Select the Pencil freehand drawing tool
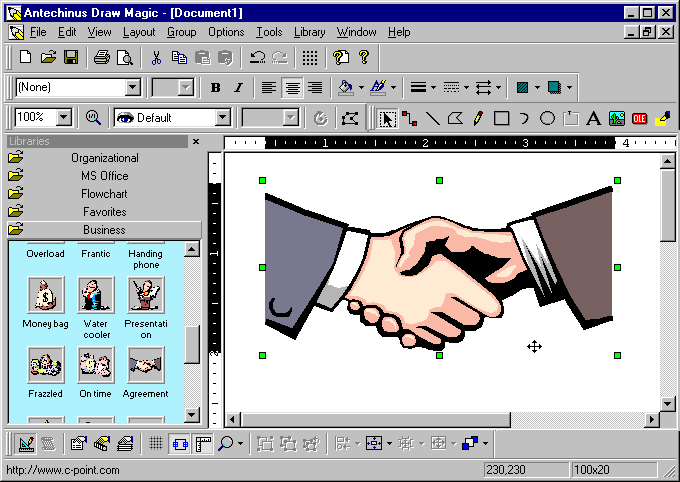680x482 pixels. 478,118
